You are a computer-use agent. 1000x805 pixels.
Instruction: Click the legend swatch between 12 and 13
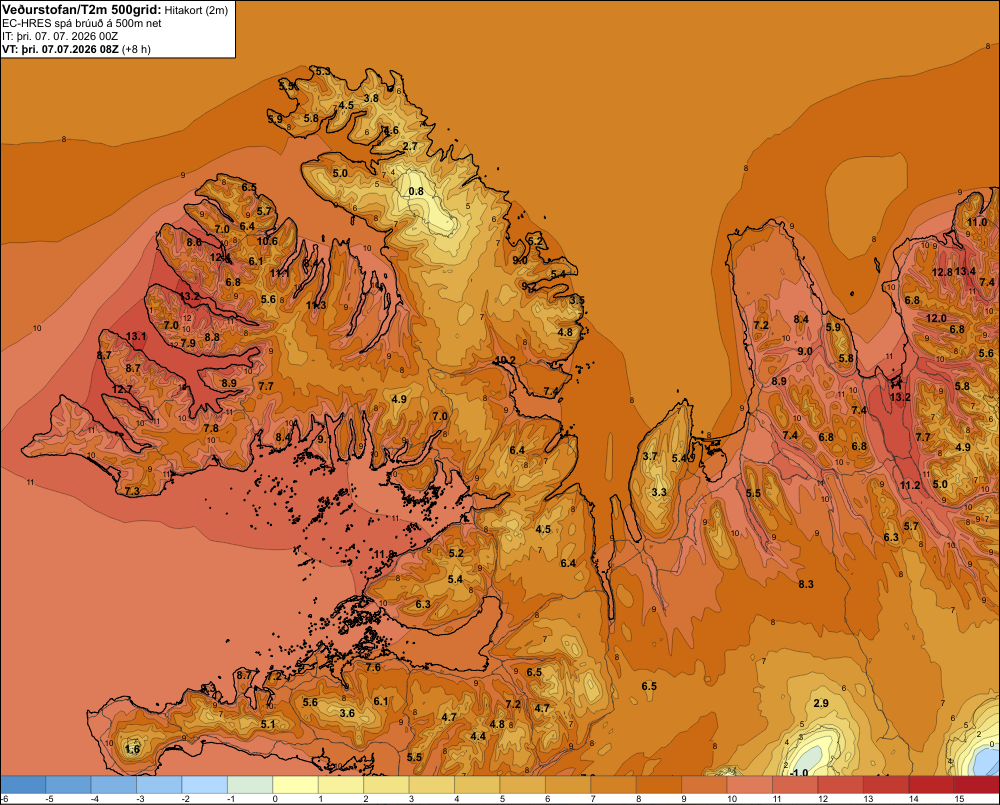(840, 785)
